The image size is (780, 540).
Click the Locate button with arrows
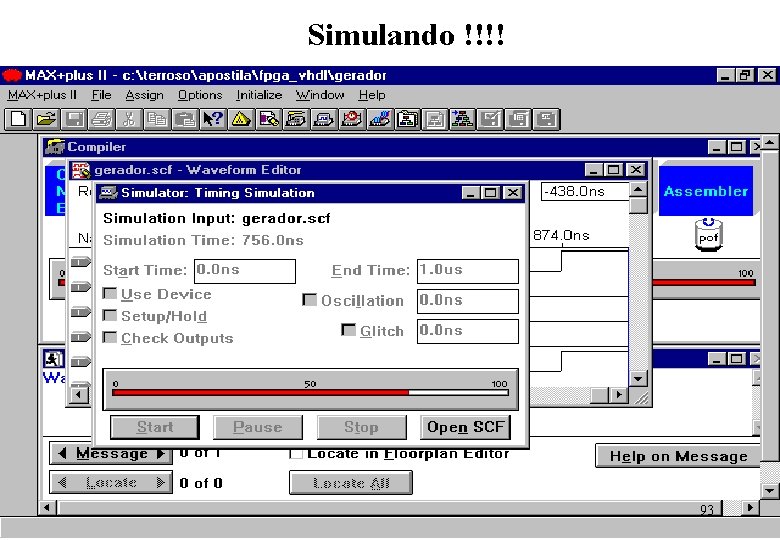pos(111,482)
